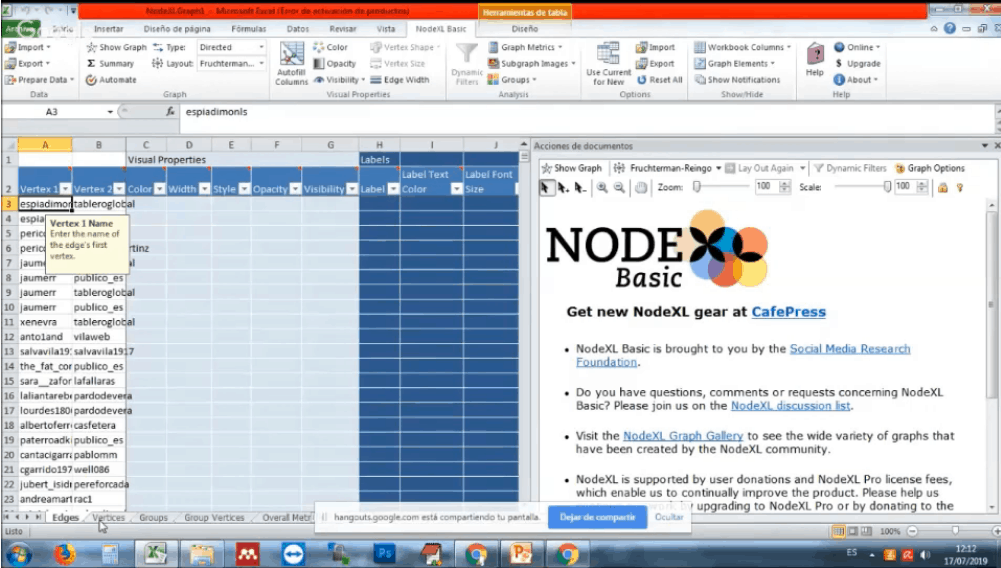
Task: Open the Social Media Research Foundation link
Action: pyautogui.click(x=743, y=355)
